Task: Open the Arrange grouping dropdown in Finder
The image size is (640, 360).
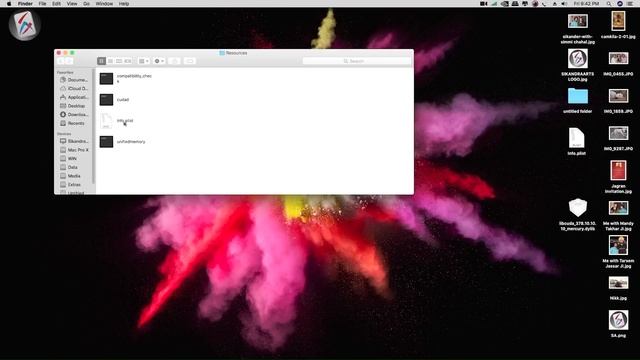Action: (x=144, y=61)
